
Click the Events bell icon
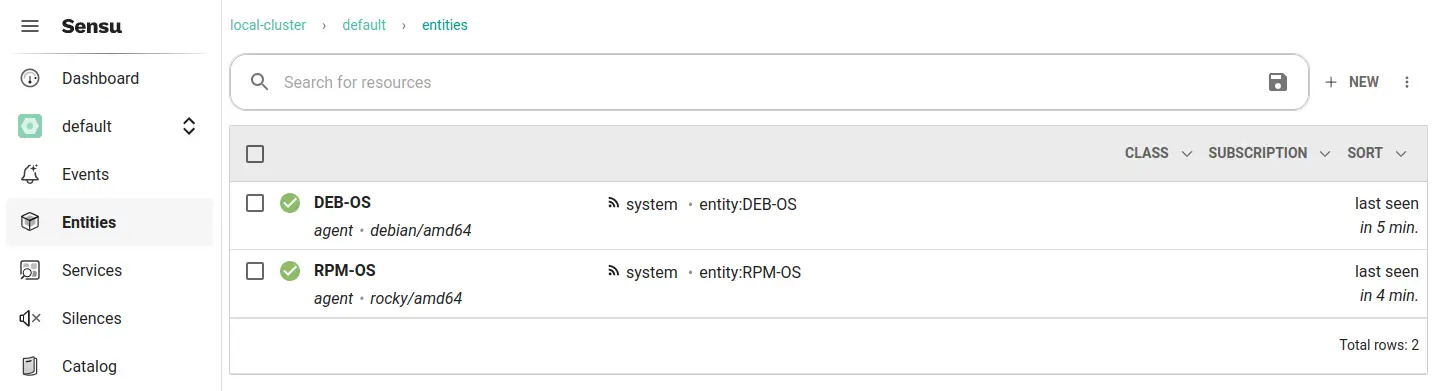coord(30,174)
